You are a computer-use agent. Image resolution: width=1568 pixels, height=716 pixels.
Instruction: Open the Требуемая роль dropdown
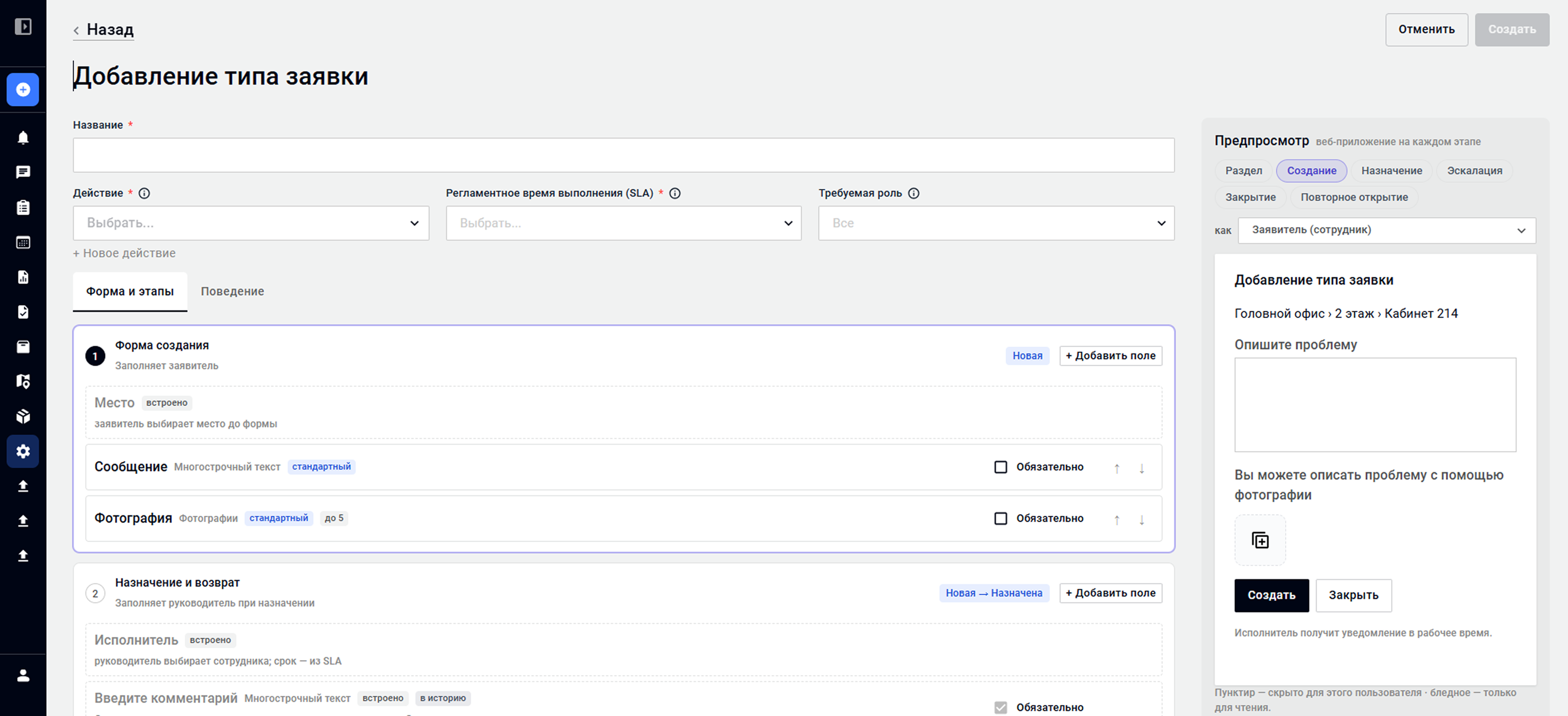tap(996, 223)
